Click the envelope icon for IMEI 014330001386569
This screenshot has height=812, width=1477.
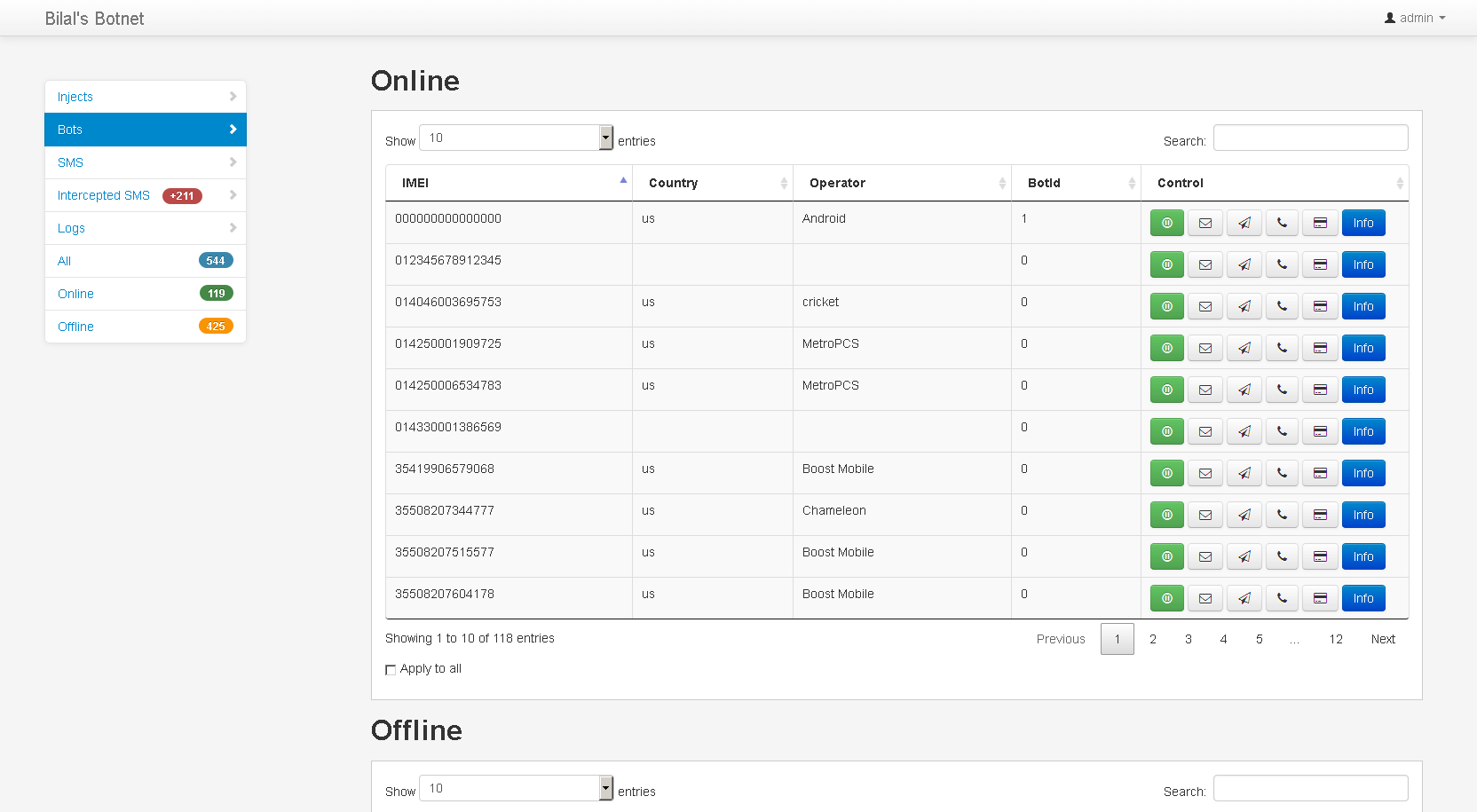click(1205, 431)
